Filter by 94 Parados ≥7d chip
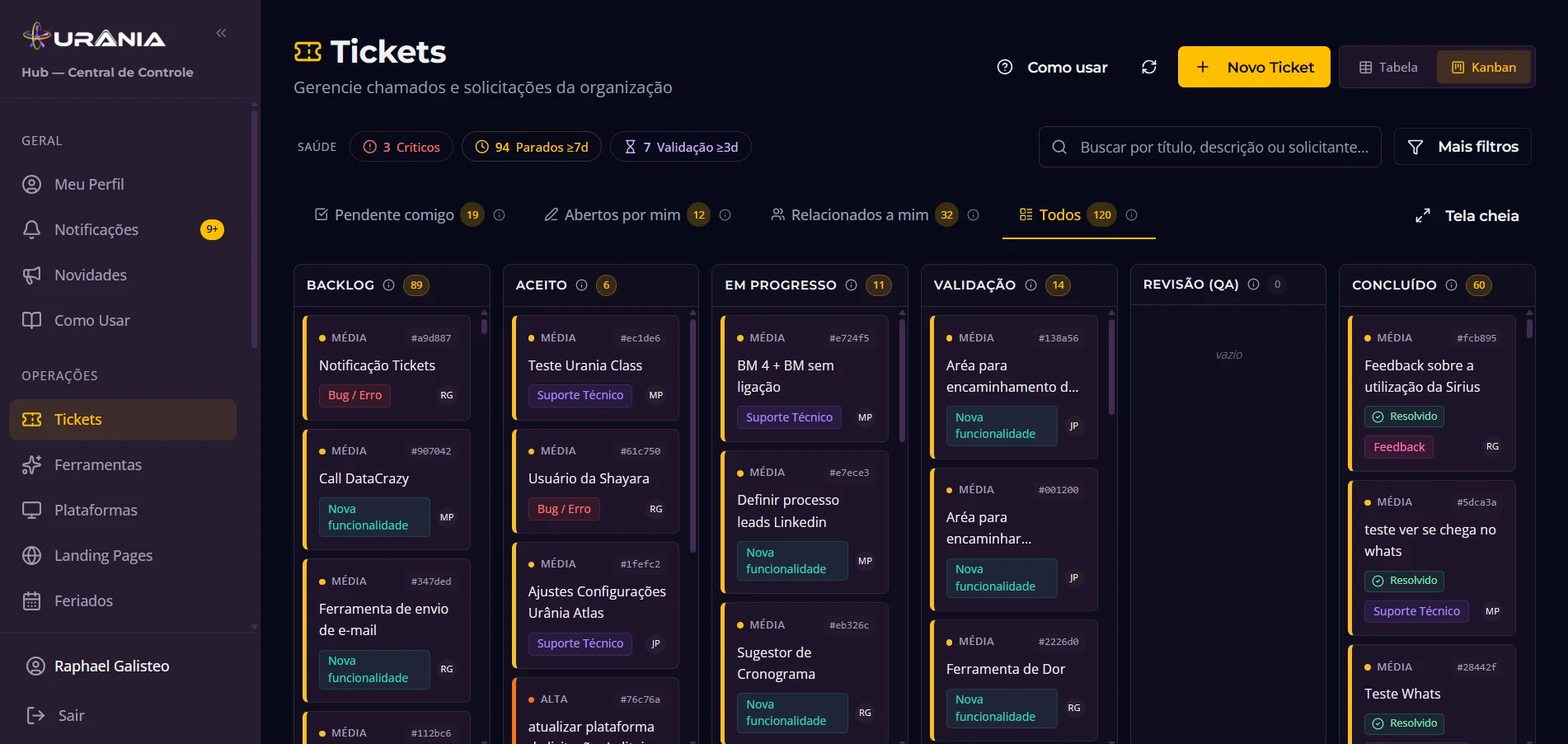Screen dimensions: 1568x744 532,147
